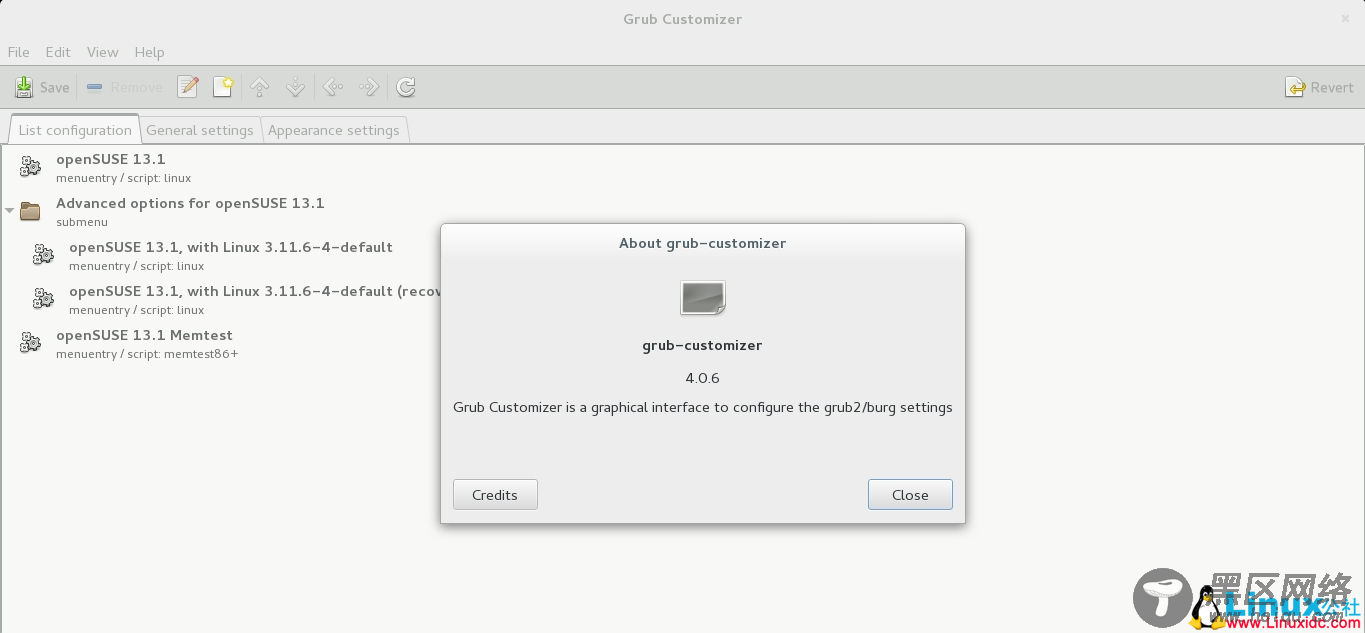Screen dimensions: 1365x633
Task: Switch to the List configuration tab
Action: pos(74,130)
